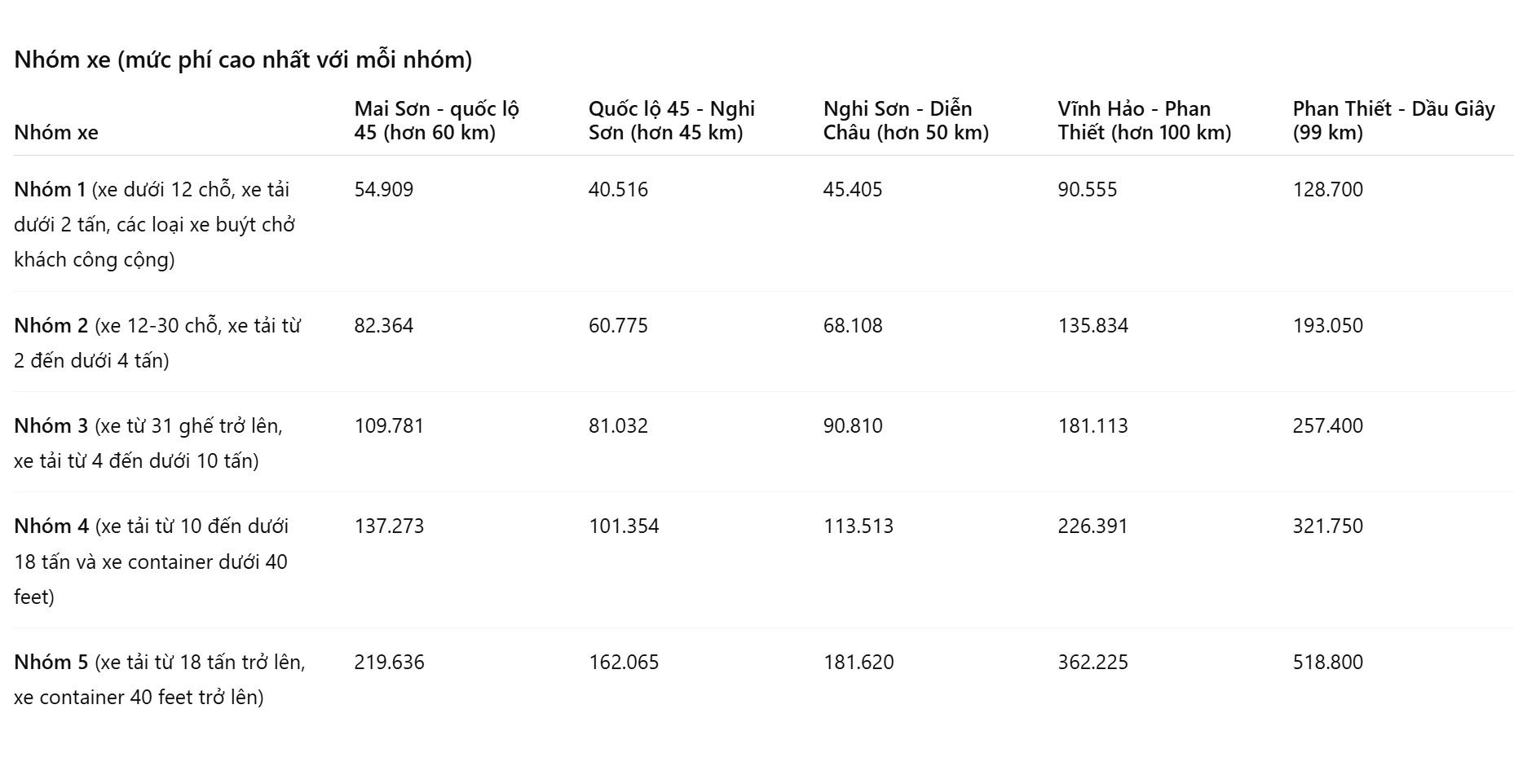
Task: Select the value 518.800 cell
Action: (x=1328, y=662)
